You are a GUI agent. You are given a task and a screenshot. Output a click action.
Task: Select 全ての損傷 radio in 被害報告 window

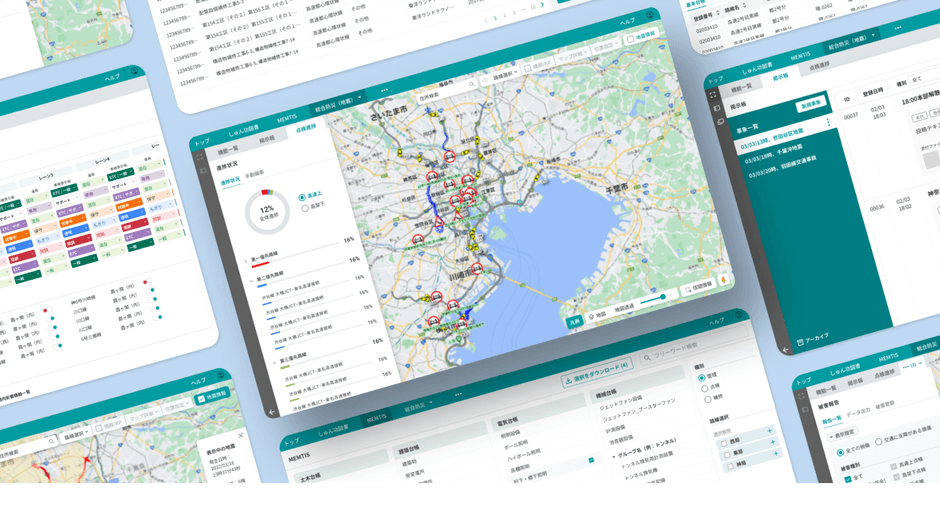tap(840, 451)
